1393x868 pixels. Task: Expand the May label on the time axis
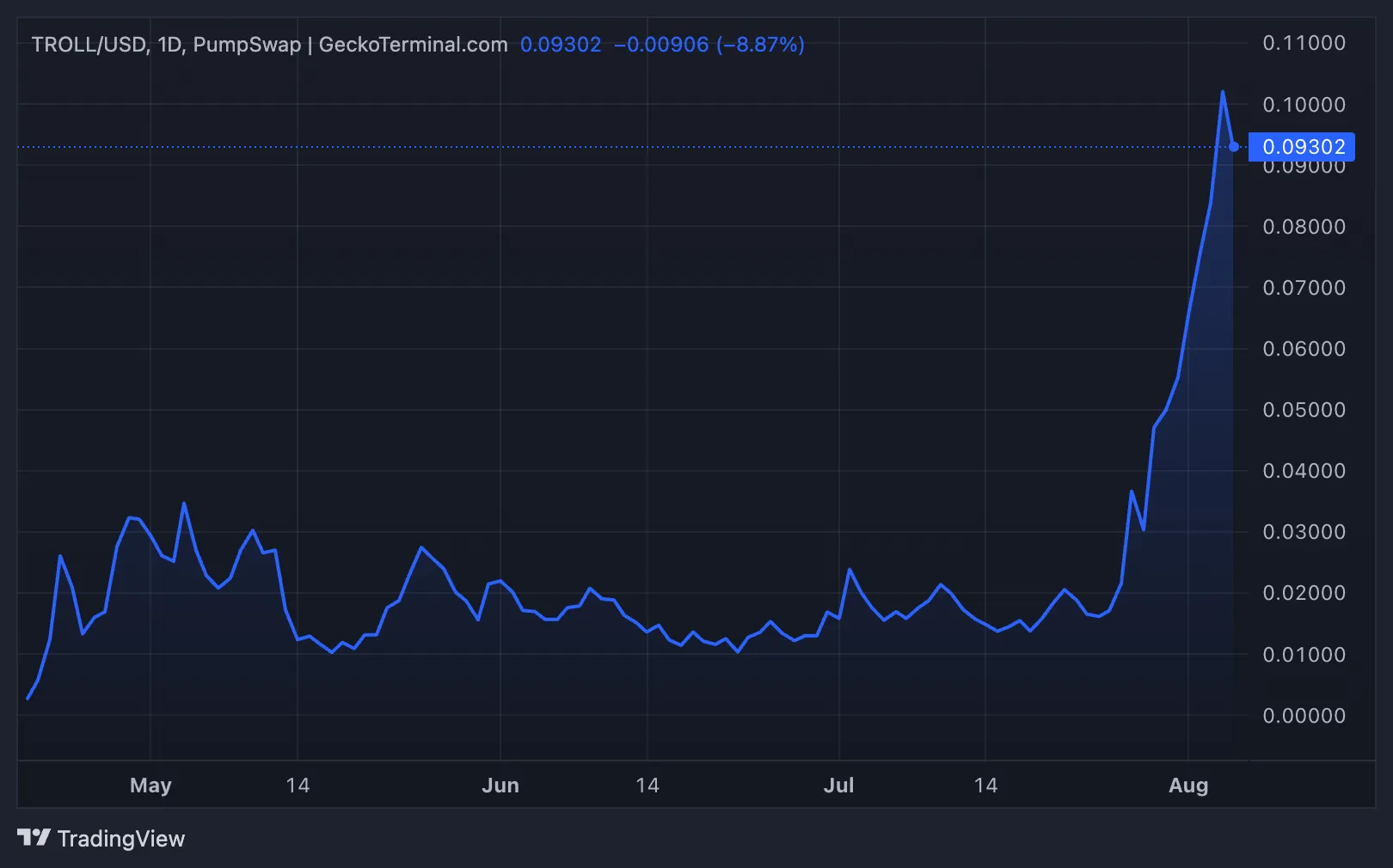[x=150, y=785]
